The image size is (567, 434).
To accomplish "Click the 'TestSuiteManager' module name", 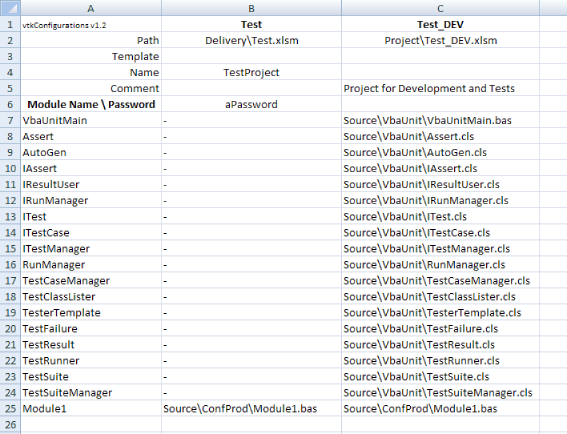I will click(x=91, y=392).
